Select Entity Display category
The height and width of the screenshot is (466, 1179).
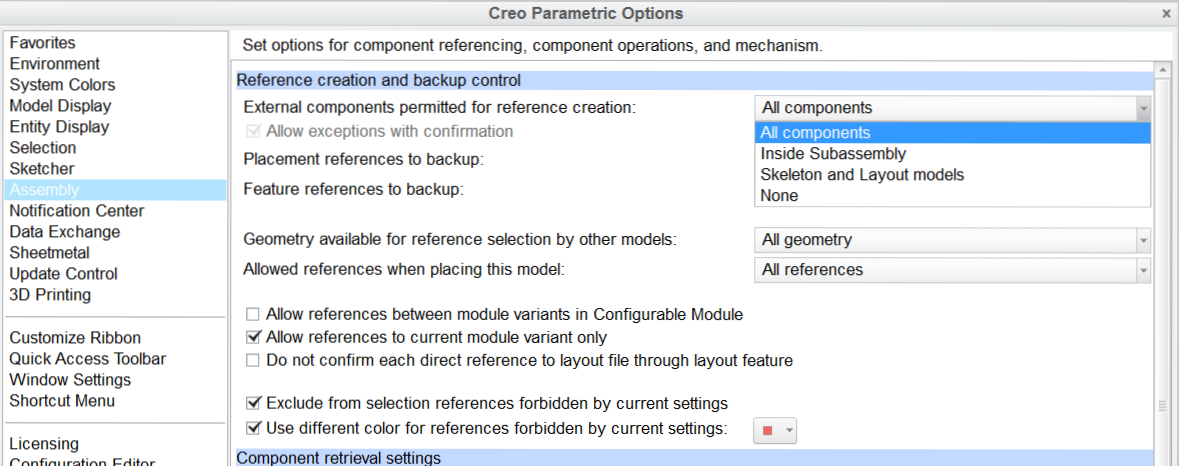coord(59,127)
